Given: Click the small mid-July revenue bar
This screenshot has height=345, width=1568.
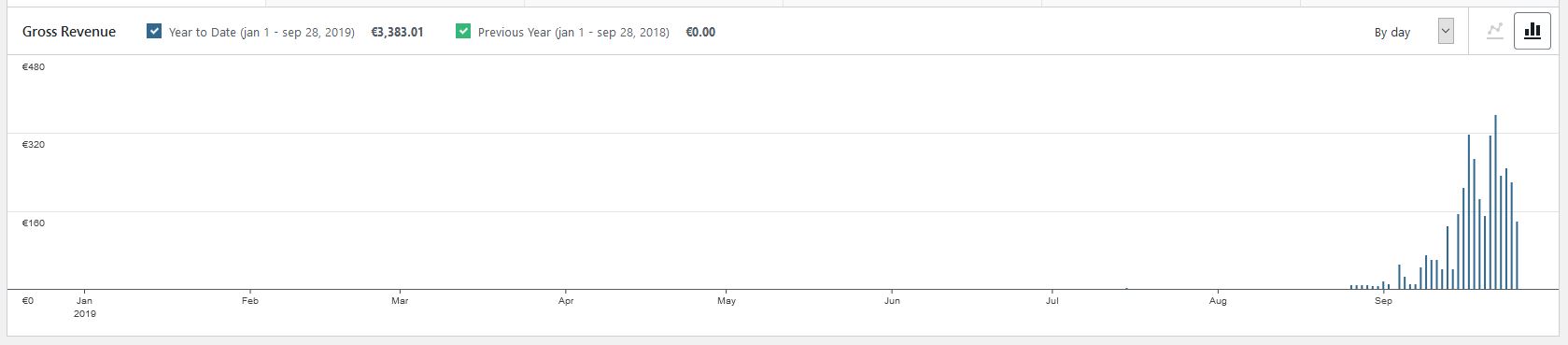Looking at the screenshot, I should coord(1127,289).
